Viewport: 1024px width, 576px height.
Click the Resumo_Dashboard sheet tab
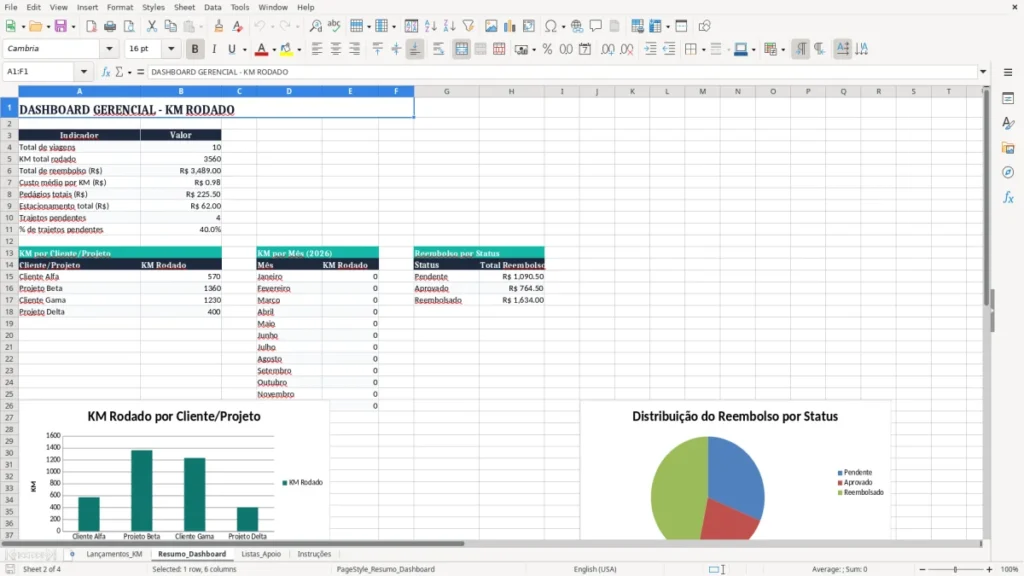coord(192,554)
